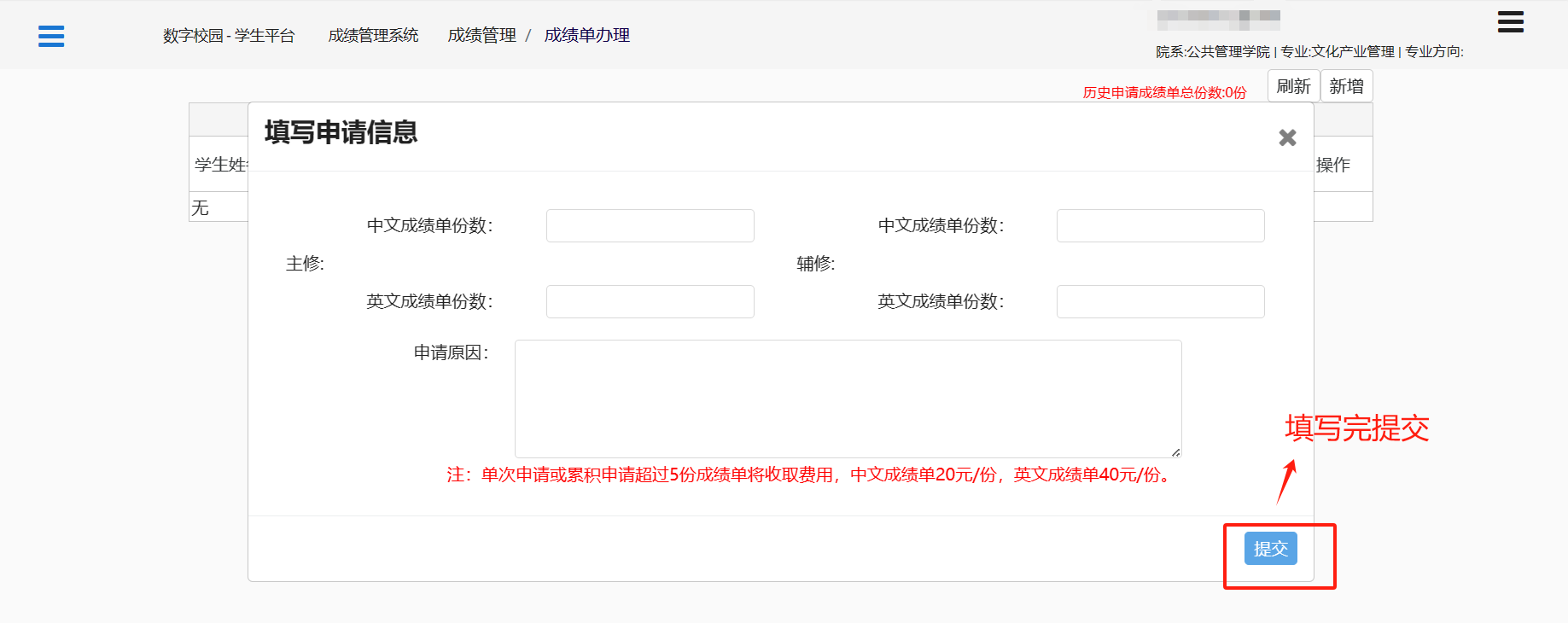This screenshot has width=1568, height=623.
Task: Open the blue hamburger sidebar menu
Action: pos(51,36)
